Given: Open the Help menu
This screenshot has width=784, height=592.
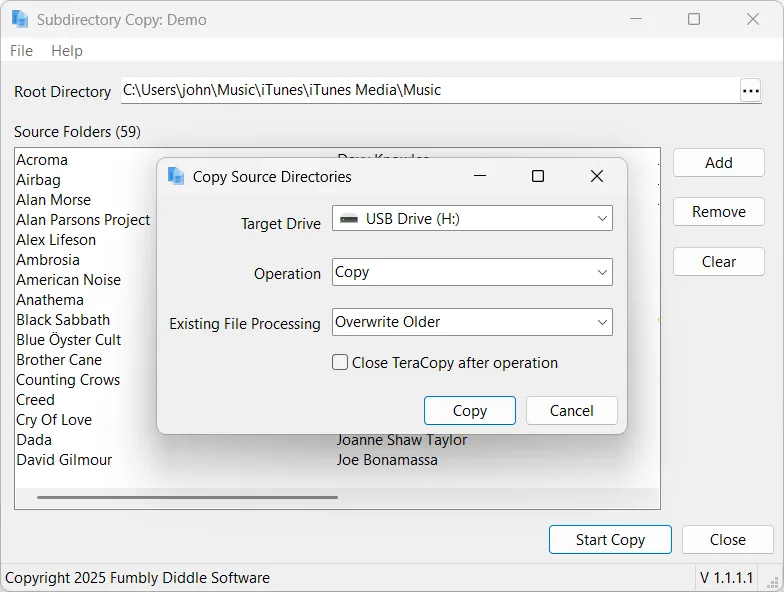Looking at the screenshot, I should pyautogui.click(x=67, y=50).
